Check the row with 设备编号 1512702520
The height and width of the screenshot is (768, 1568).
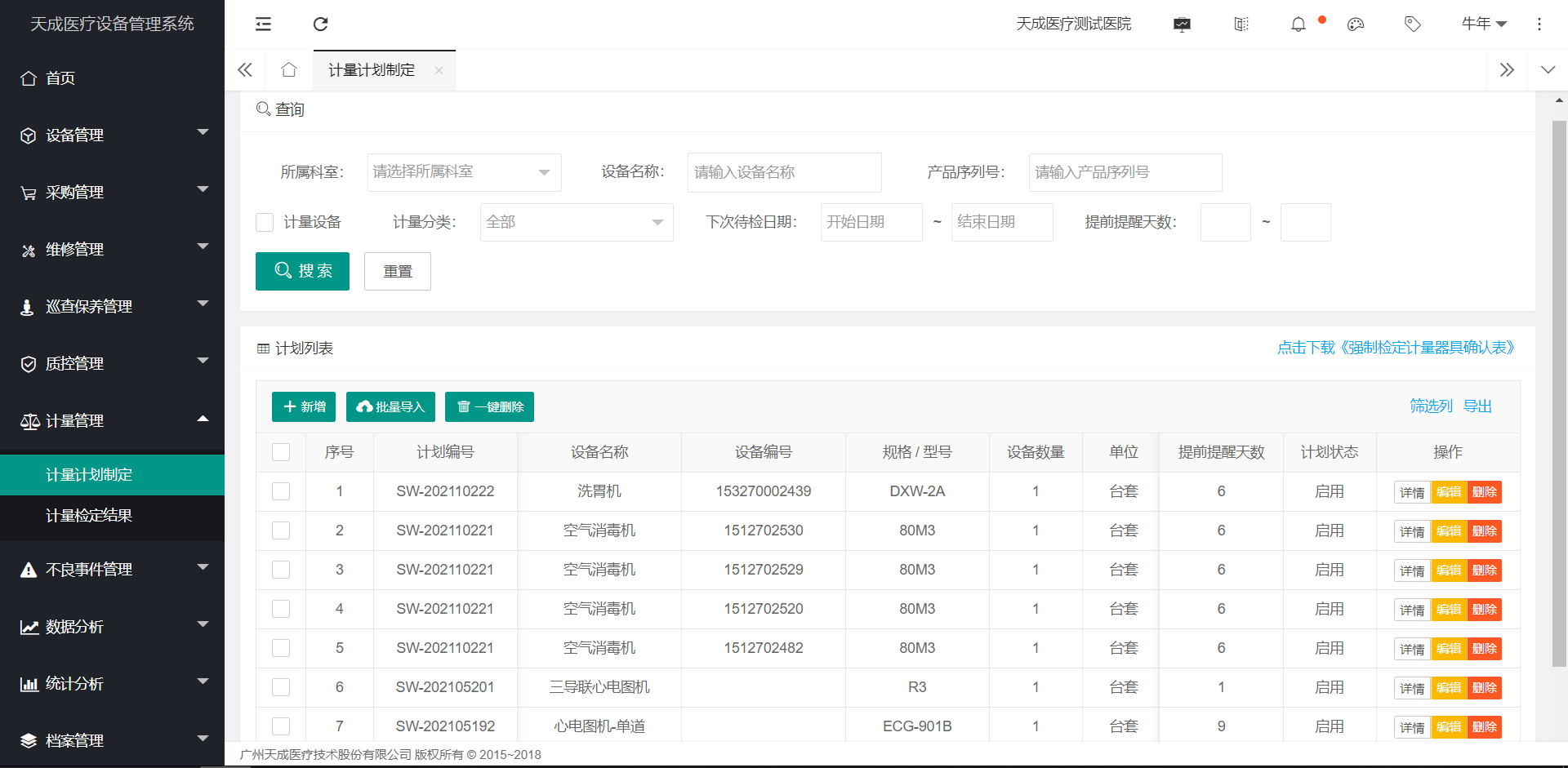281,609
